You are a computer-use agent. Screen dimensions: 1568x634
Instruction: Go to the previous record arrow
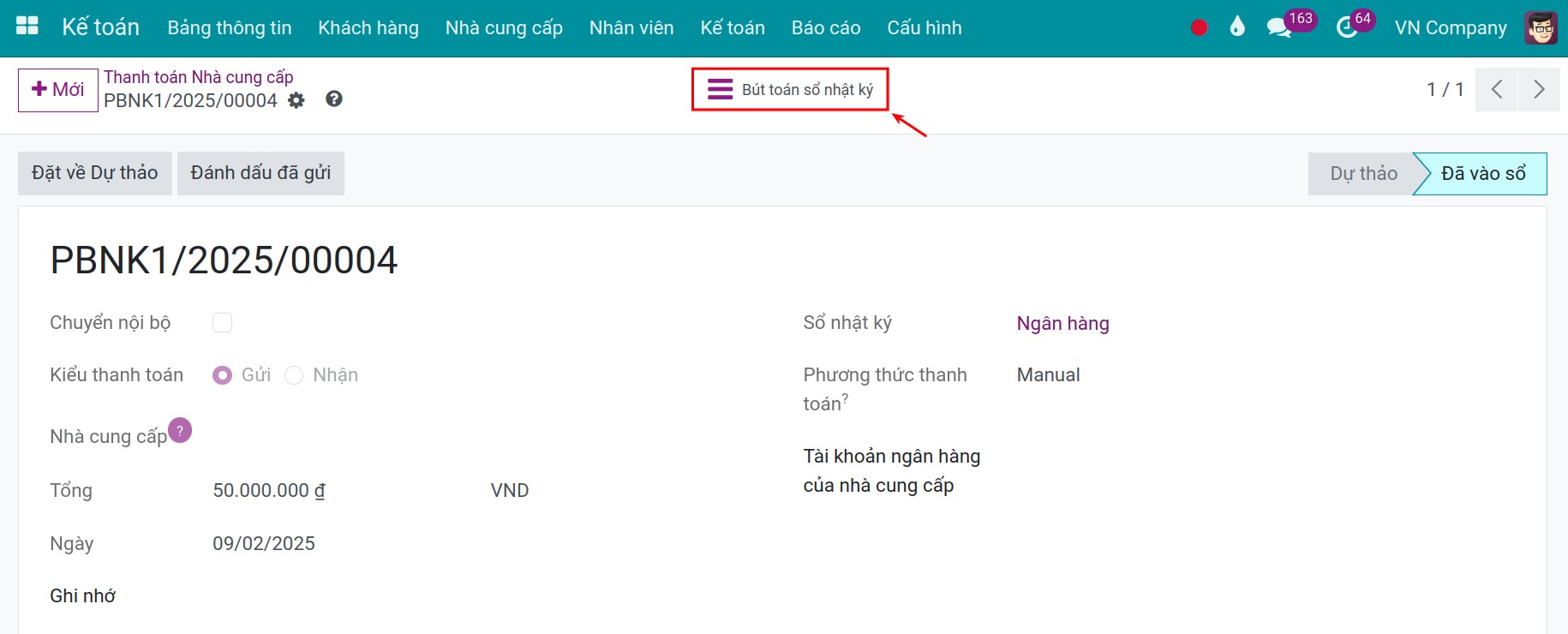(x=1497, y=89)
